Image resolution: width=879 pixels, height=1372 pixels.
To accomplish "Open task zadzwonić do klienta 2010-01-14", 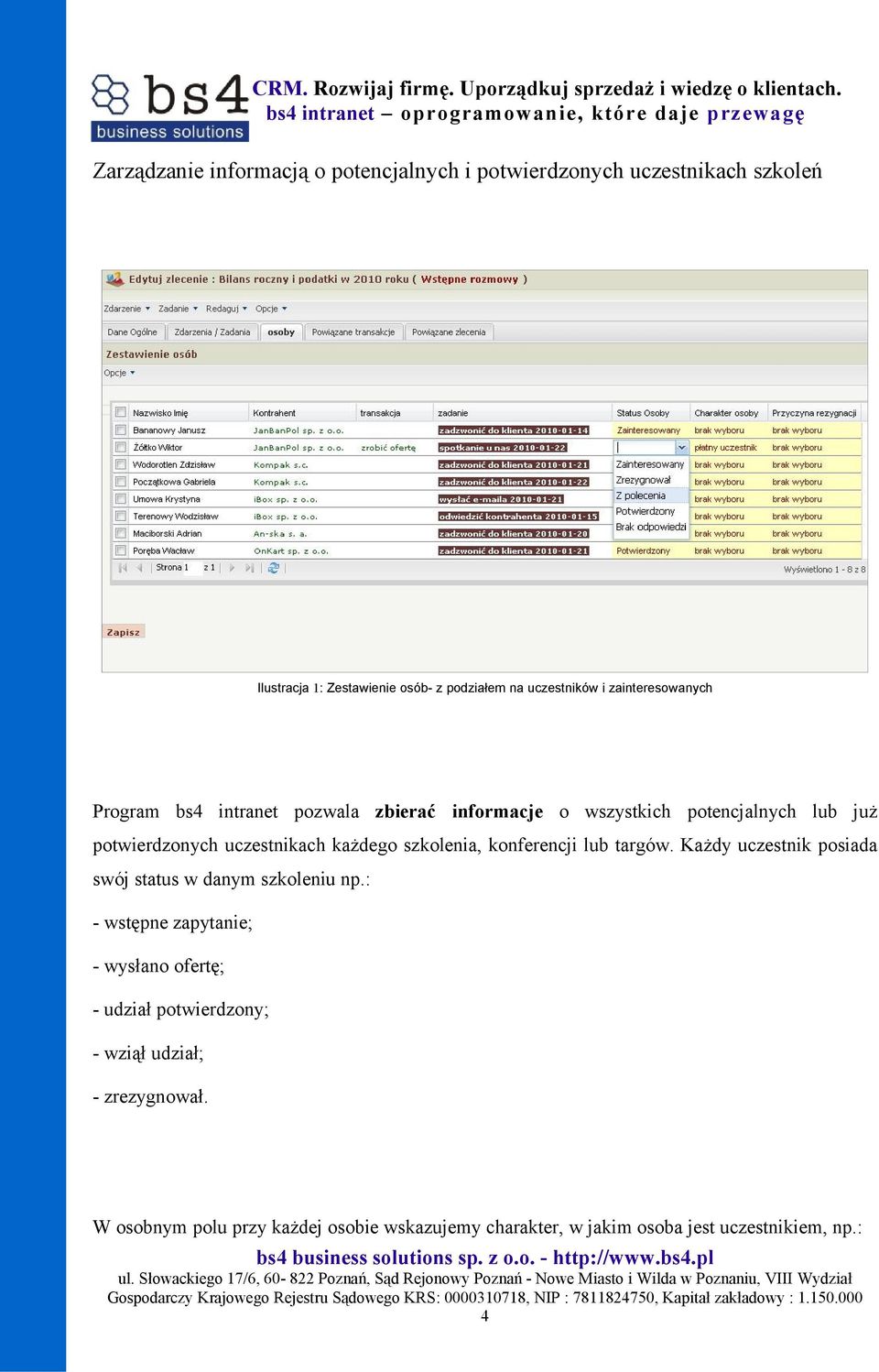I will (x=514, y=430).
